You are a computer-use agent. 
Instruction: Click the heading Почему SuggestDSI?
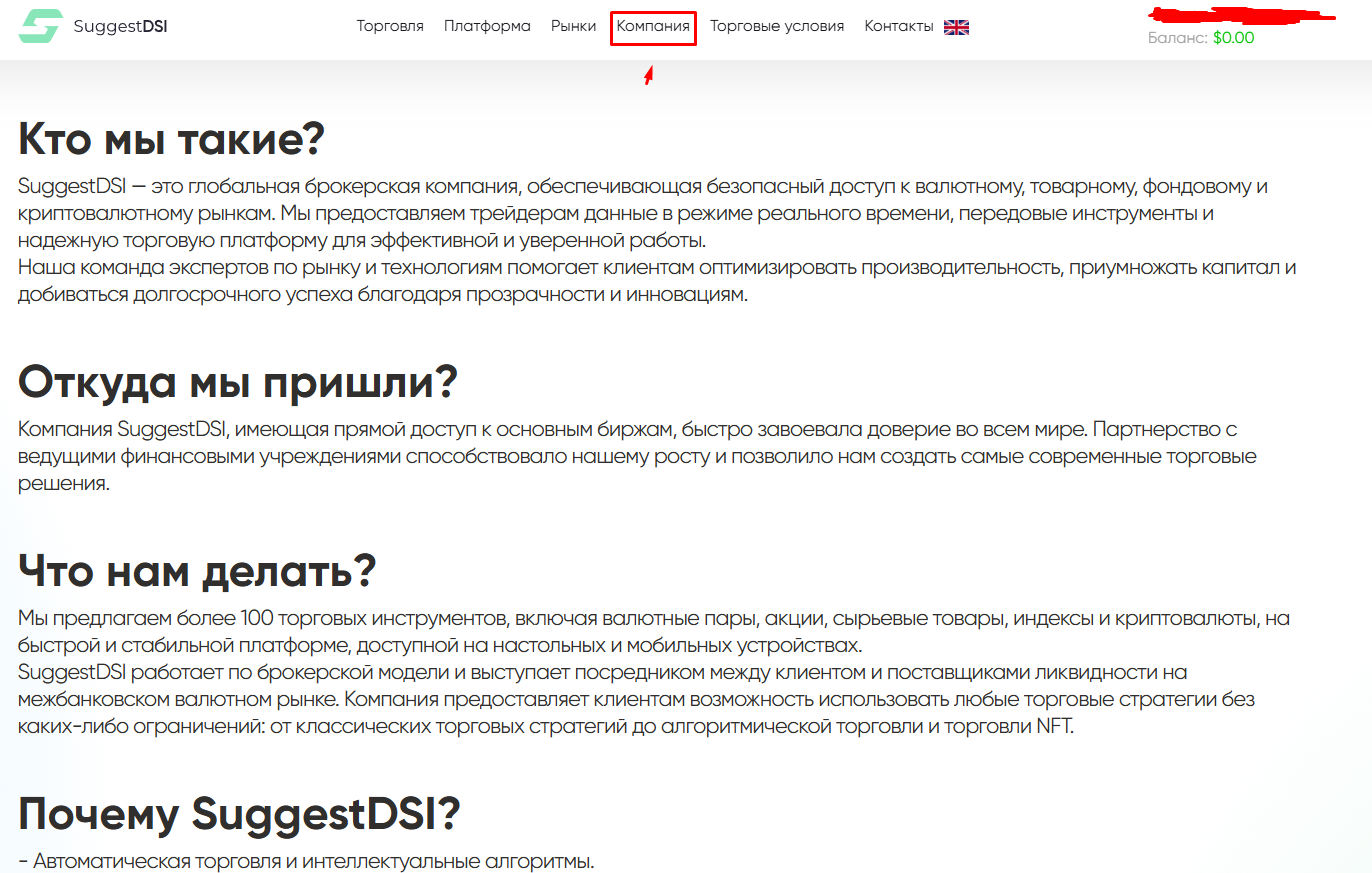pyautogui.click(x=239, y=814)
